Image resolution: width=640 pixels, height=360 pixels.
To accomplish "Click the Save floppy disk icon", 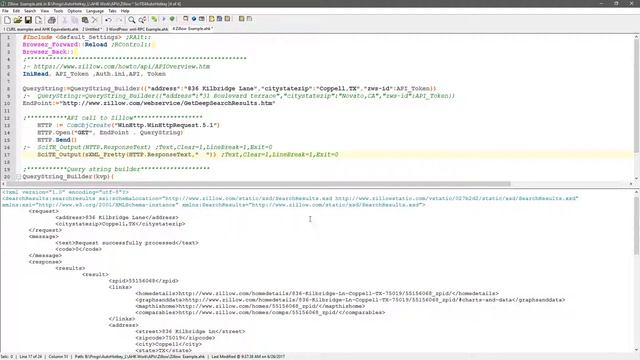I will pos(28,20).
